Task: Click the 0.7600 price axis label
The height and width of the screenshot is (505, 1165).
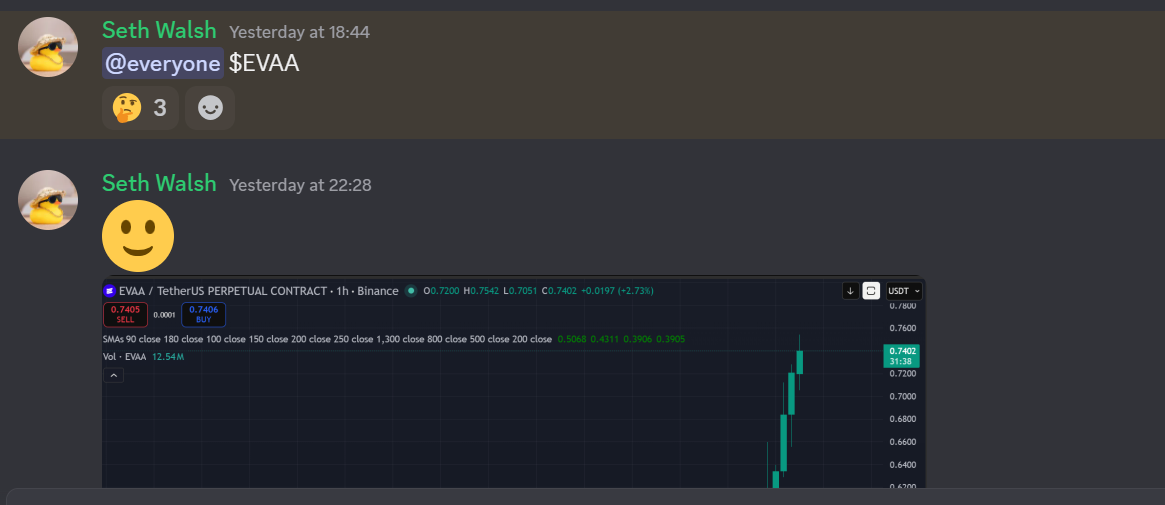Action: click(904, 328)
